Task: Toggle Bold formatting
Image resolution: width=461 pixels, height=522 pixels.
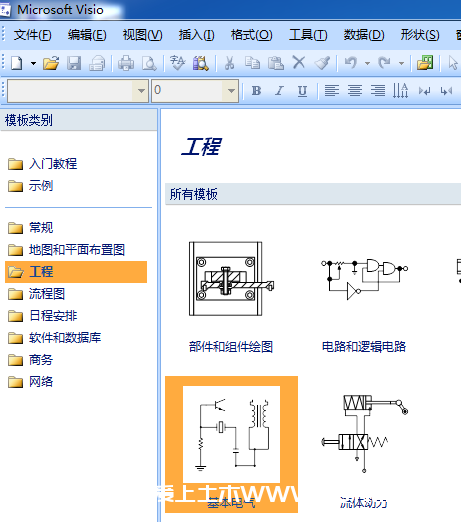Action: click(x=256, y=91)
